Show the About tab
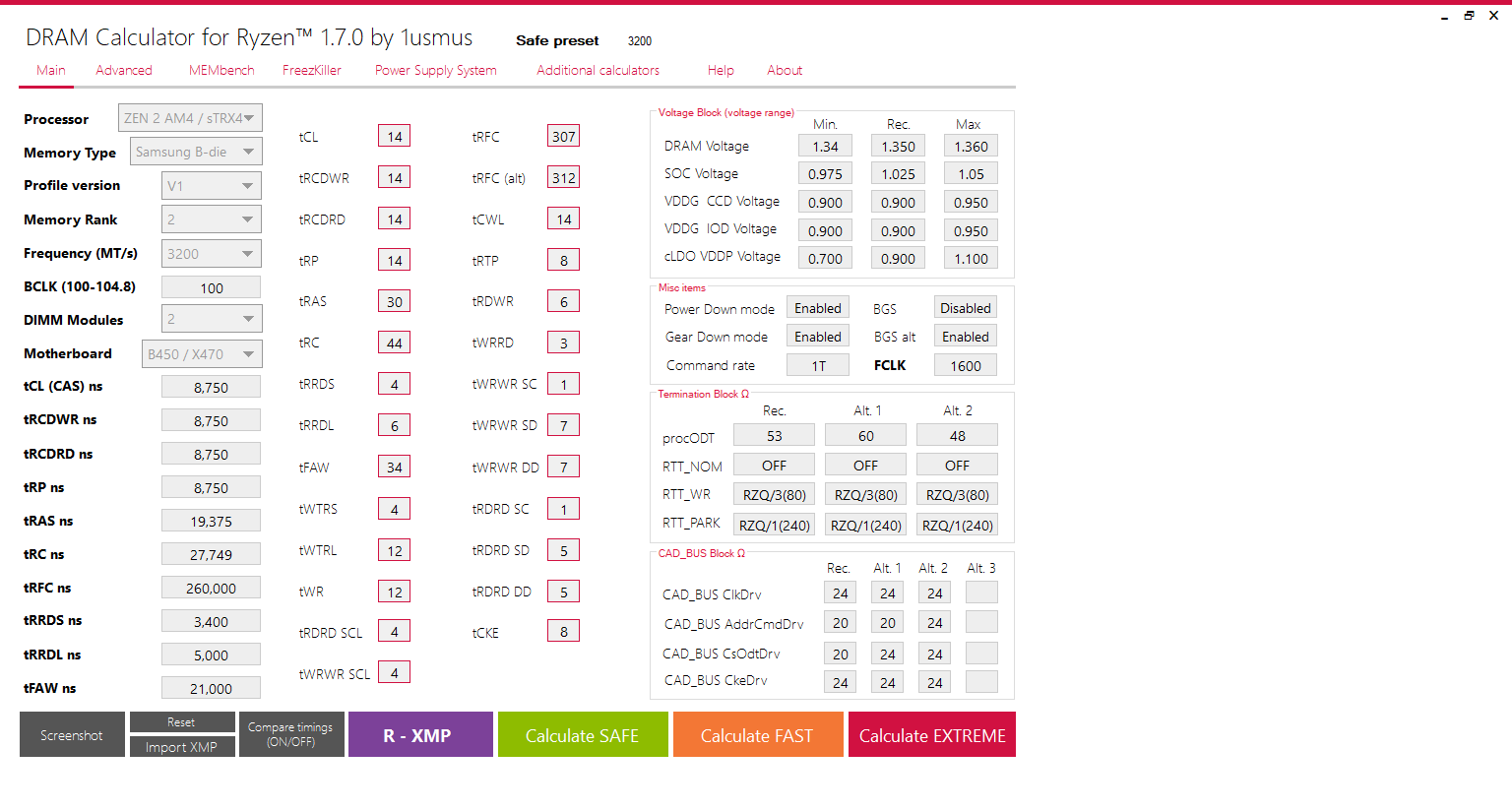Screen dimensions: 1512x811 785,70
